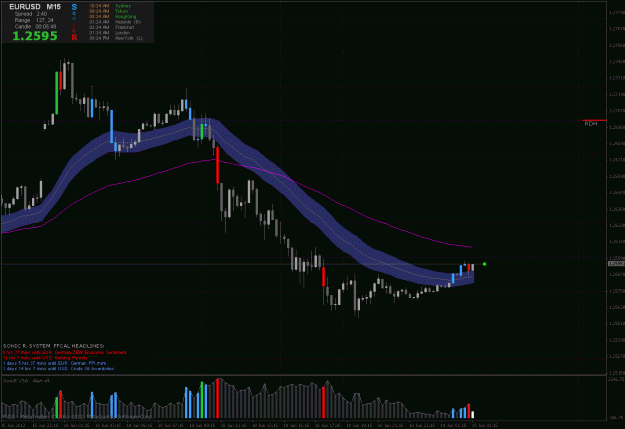Select the Sydney session clock row

[x=110, y=6]
